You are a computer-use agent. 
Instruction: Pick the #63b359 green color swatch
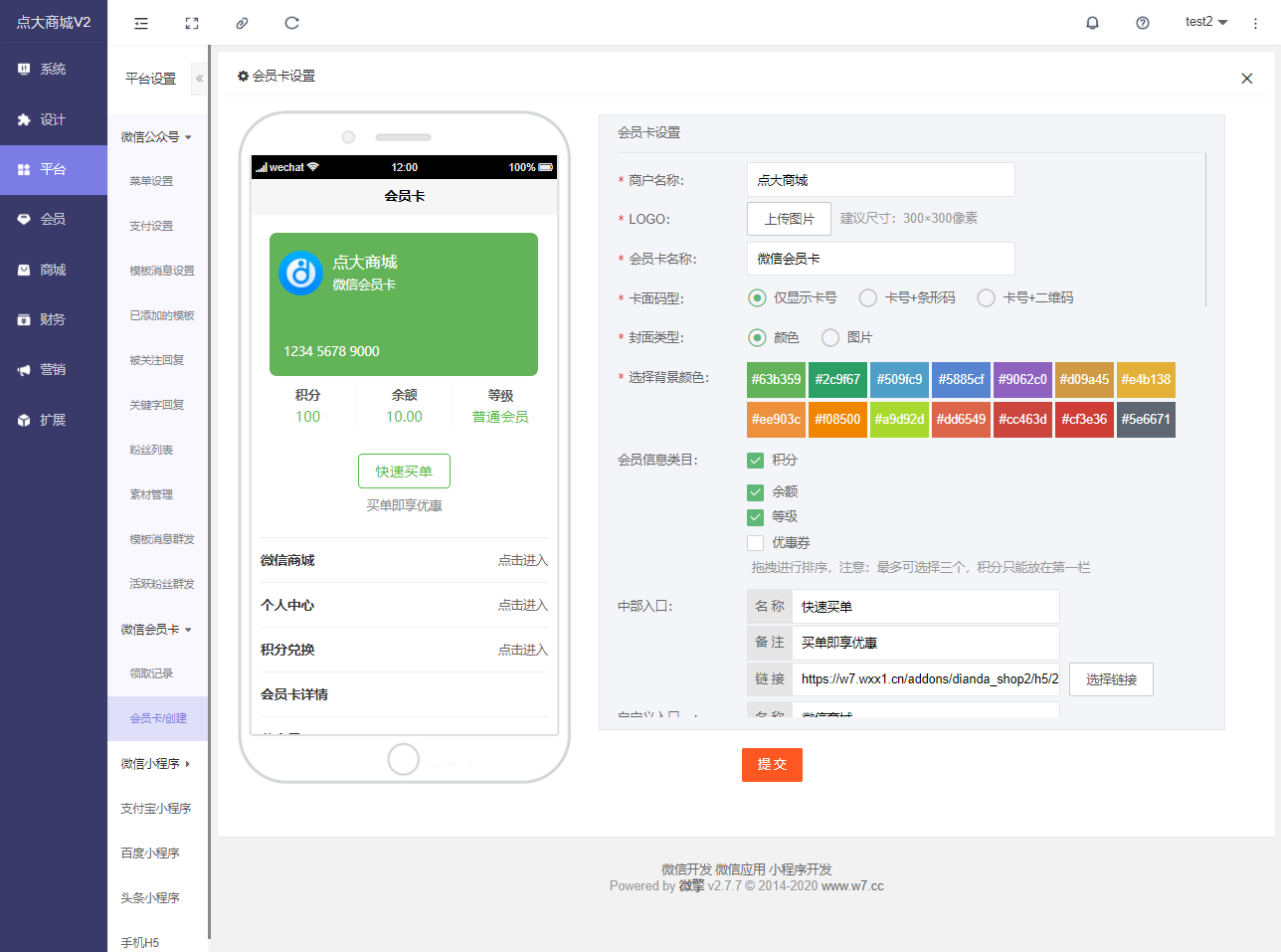pyautogui.click(x=776, y=379)
